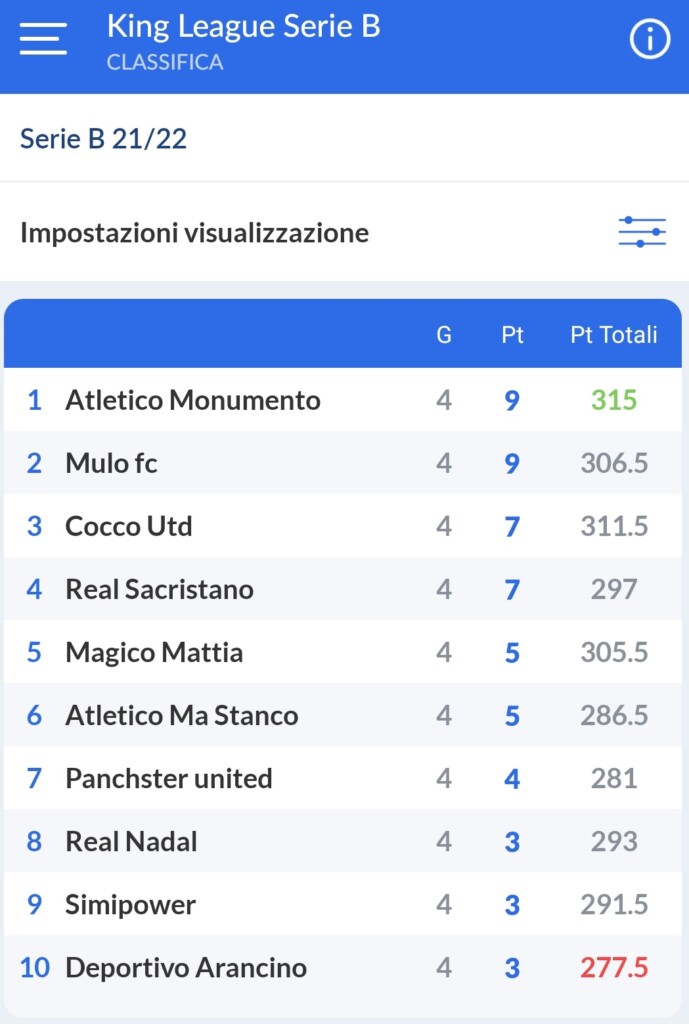Screen dimensions: 689x1024
Task: Sort standings by the Pt column header
Action: tap(512, 335)
